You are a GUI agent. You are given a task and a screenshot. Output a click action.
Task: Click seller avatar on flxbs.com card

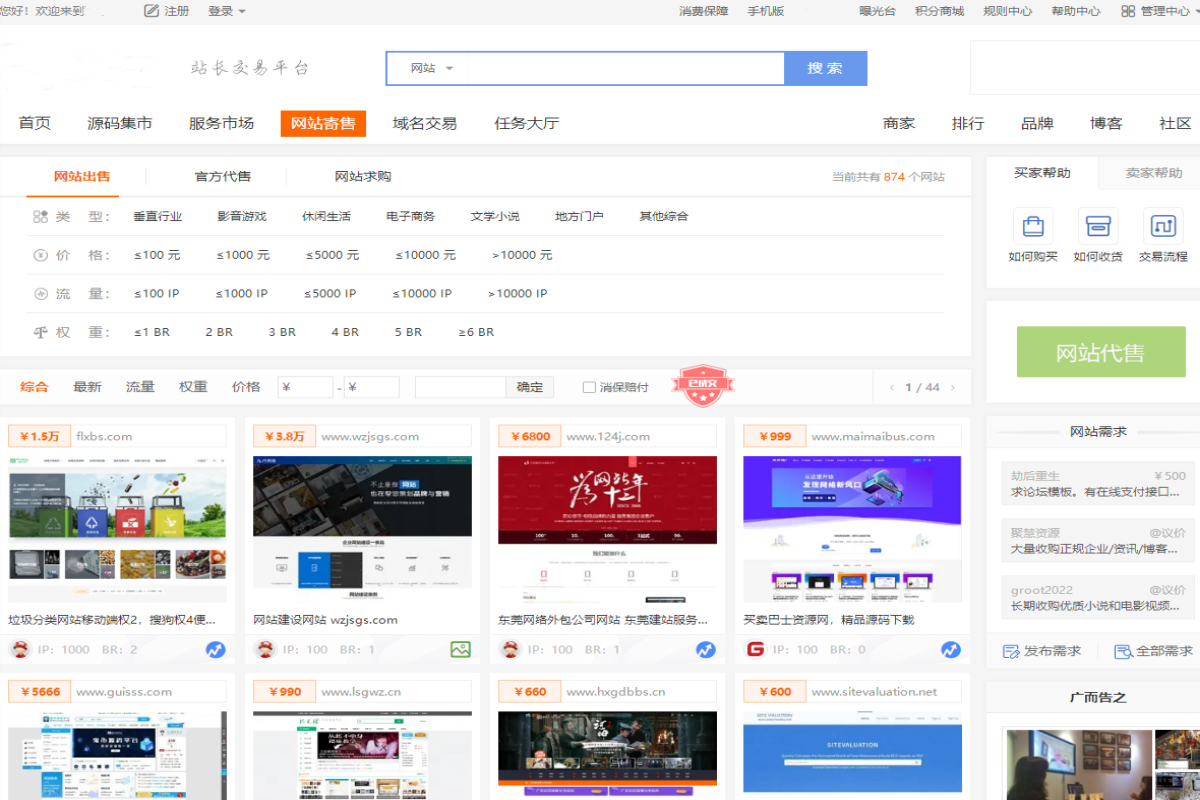20,650
